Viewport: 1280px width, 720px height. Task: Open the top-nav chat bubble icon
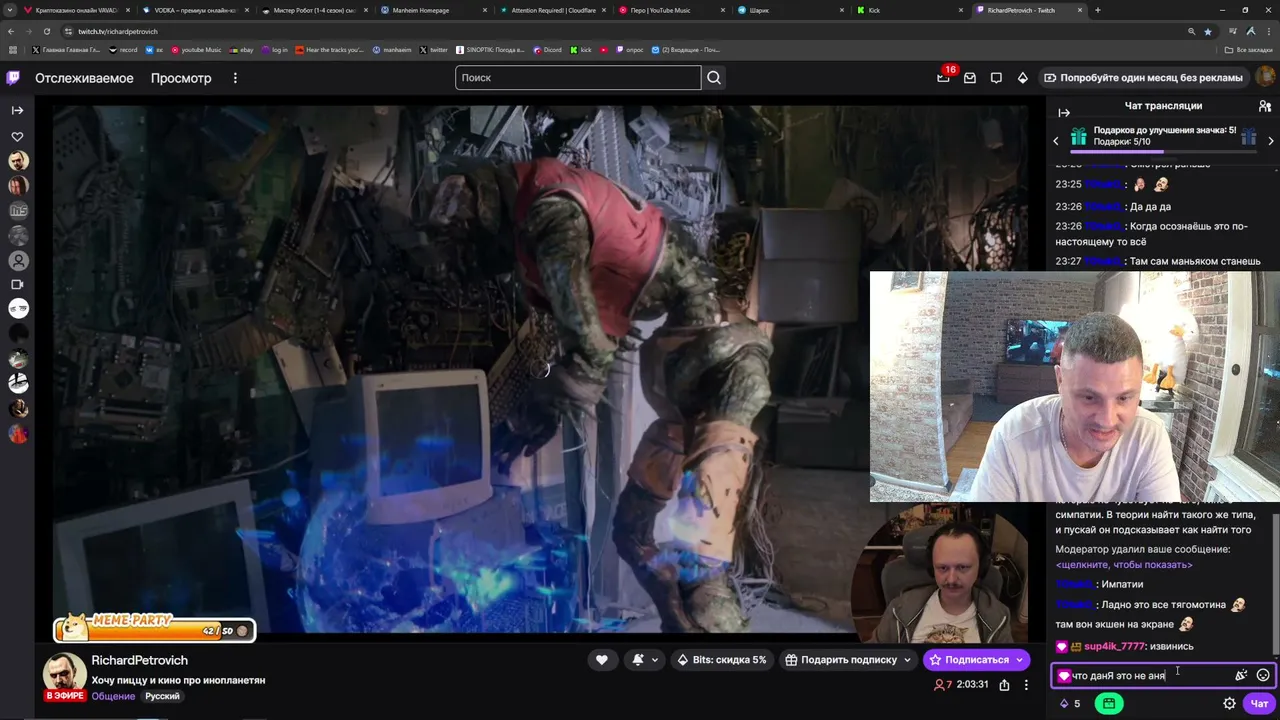coord(996,78)
